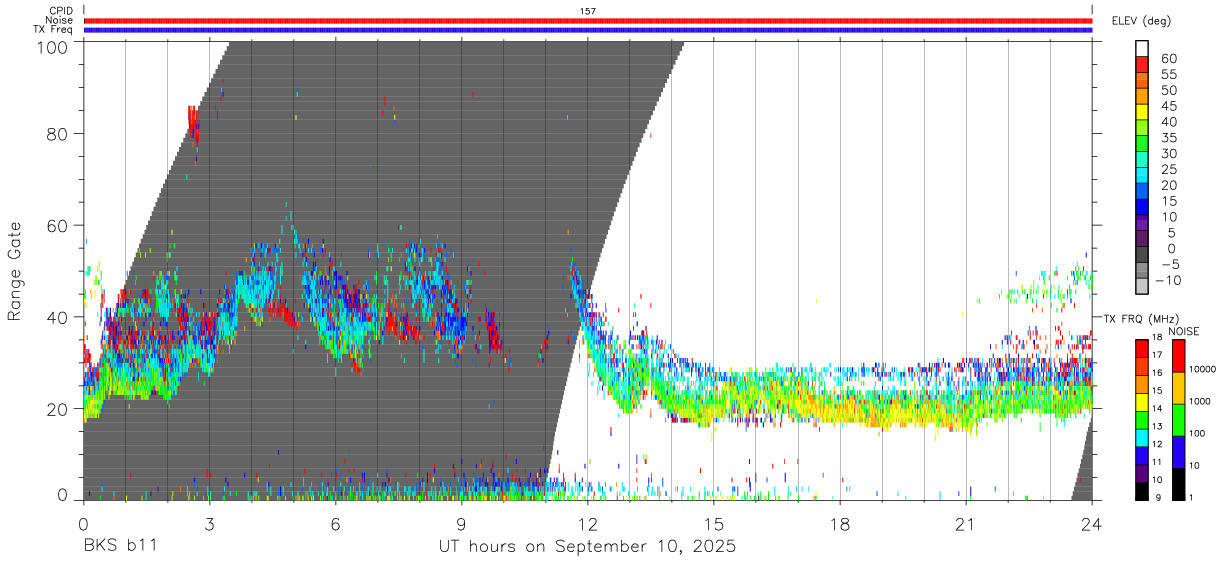Click the UT hours on September 10, 2025 title
This screenshot has width=1228, height=567.
pos(587,547)
